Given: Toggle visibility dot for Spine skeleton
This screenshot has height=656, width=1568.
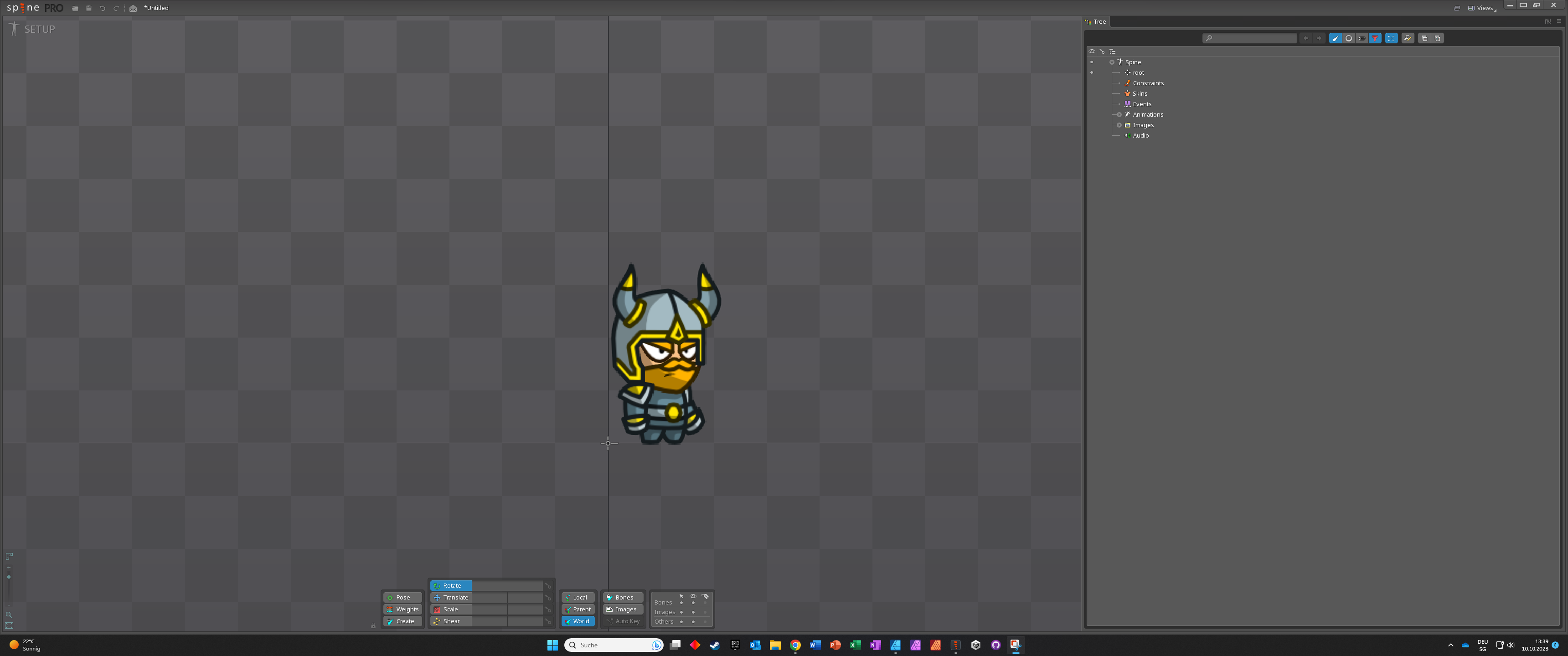Looking at the screenshot, I should point(1091,62).
